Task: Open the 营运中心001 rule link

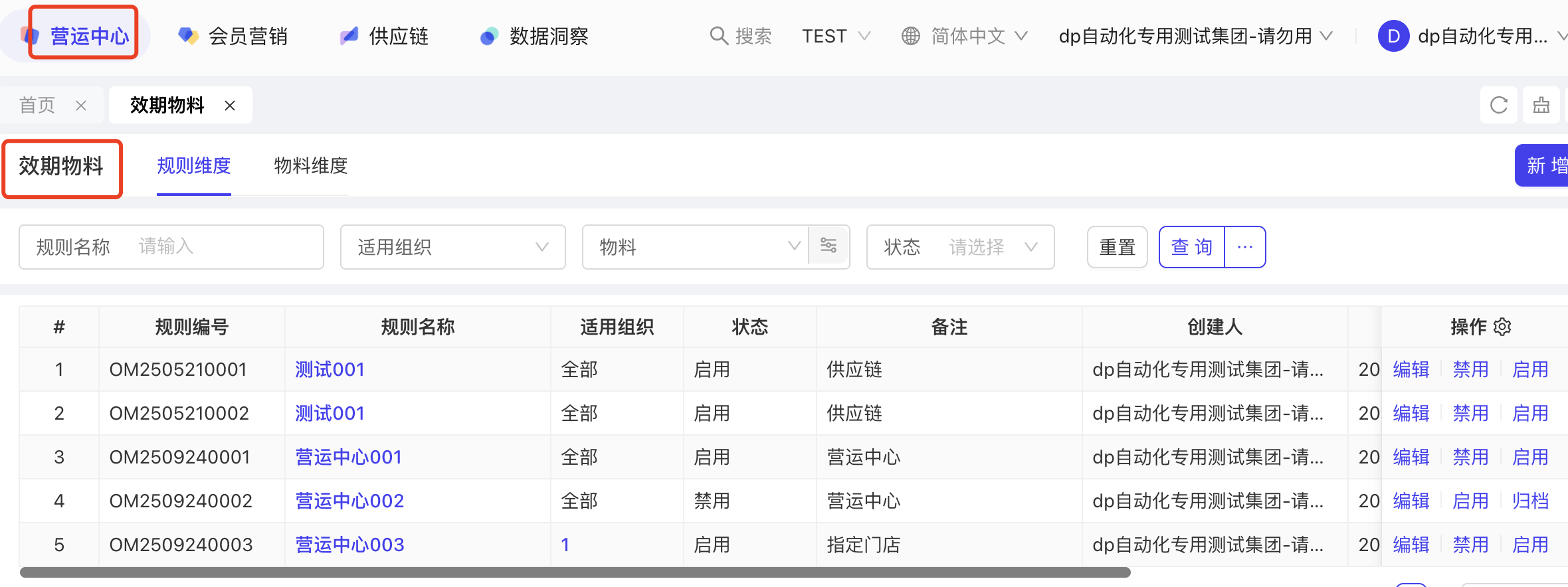Action: click(349, 457)
